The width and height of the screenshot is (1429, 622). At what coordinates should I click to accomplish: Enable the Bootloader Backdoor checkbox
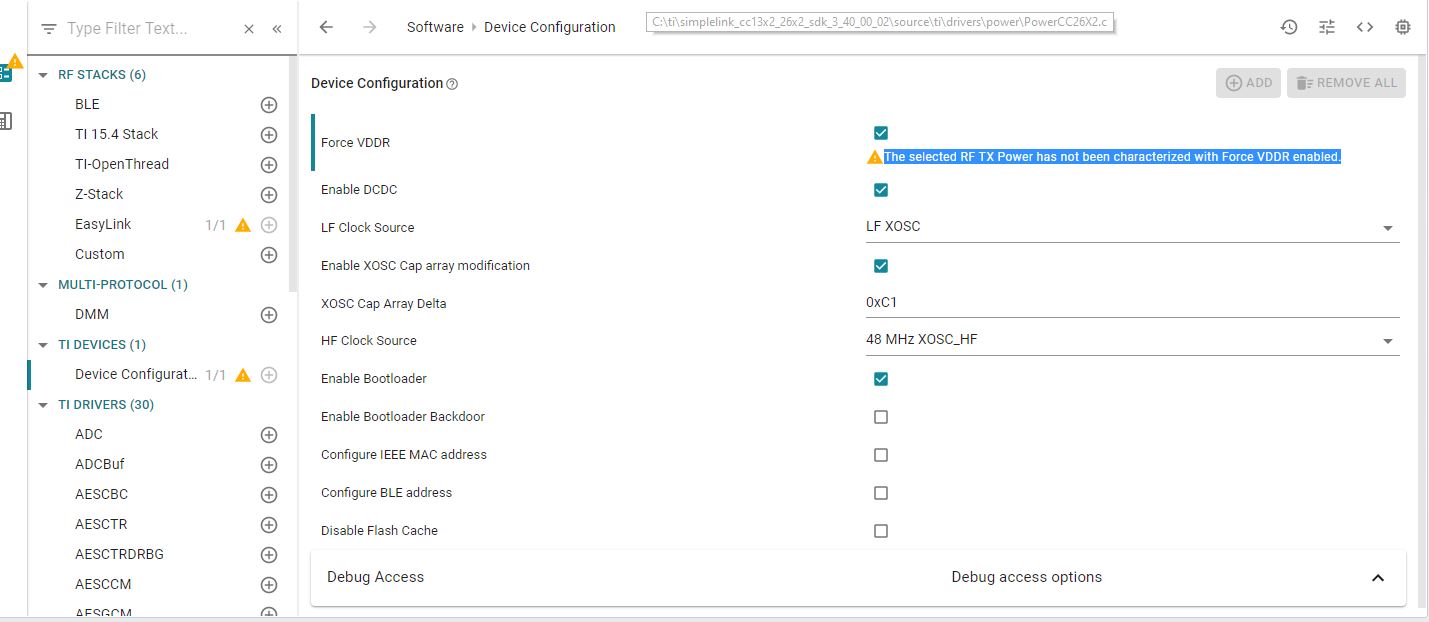881,417
